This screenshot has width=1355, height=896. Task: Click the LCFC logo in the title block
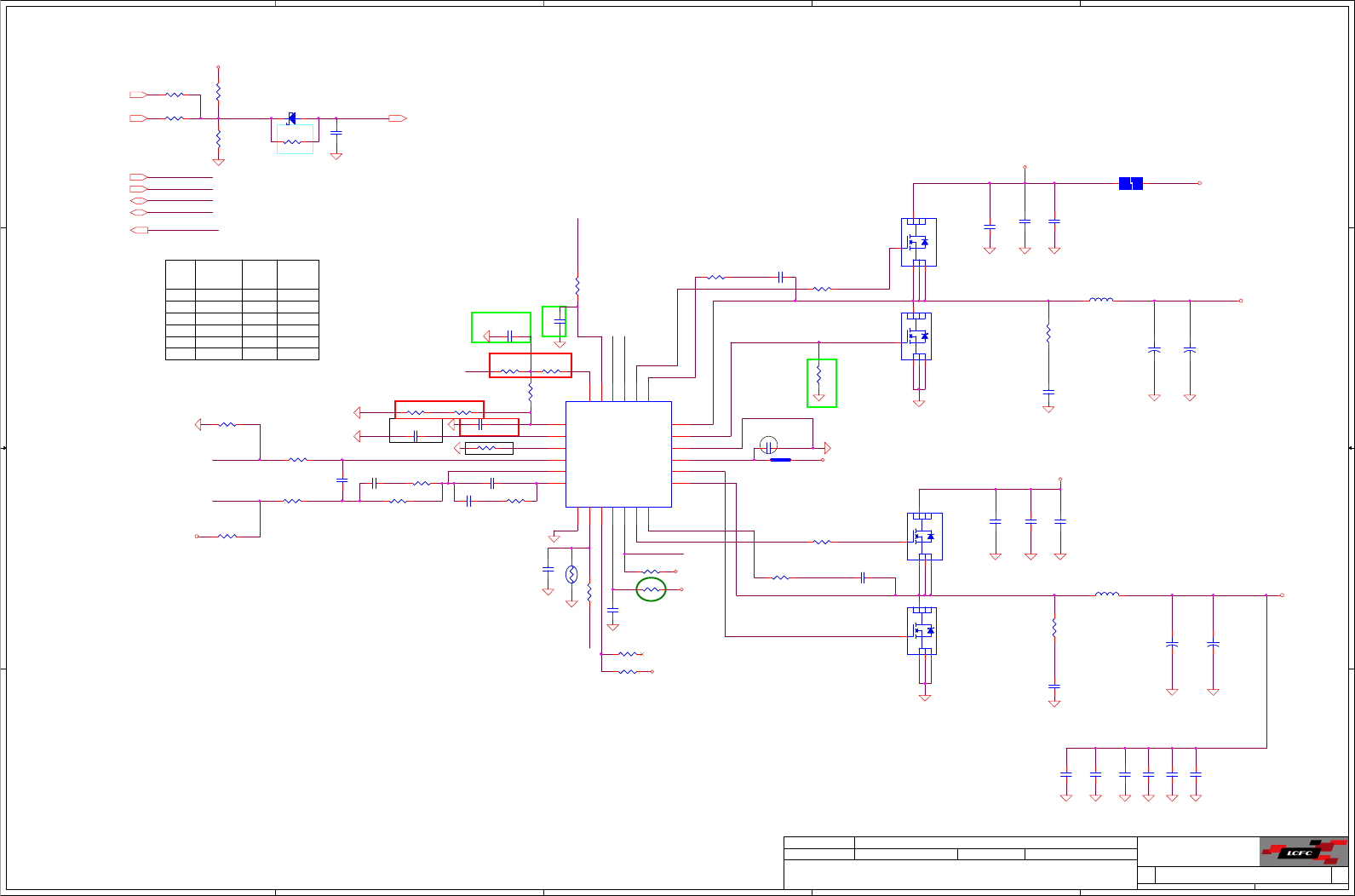tap(1304, 852)
